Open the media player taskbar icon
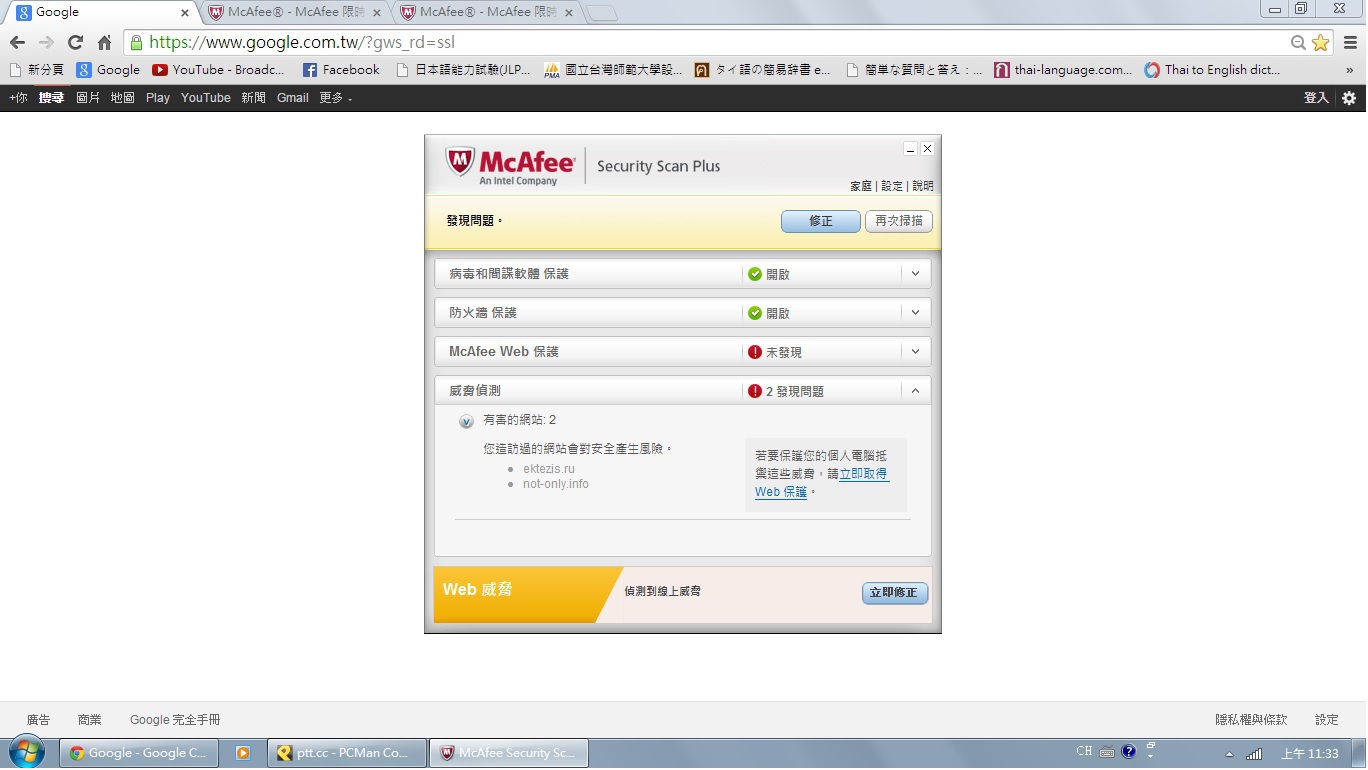Viewport: 1368px width, 770px height. click(243, 753)
